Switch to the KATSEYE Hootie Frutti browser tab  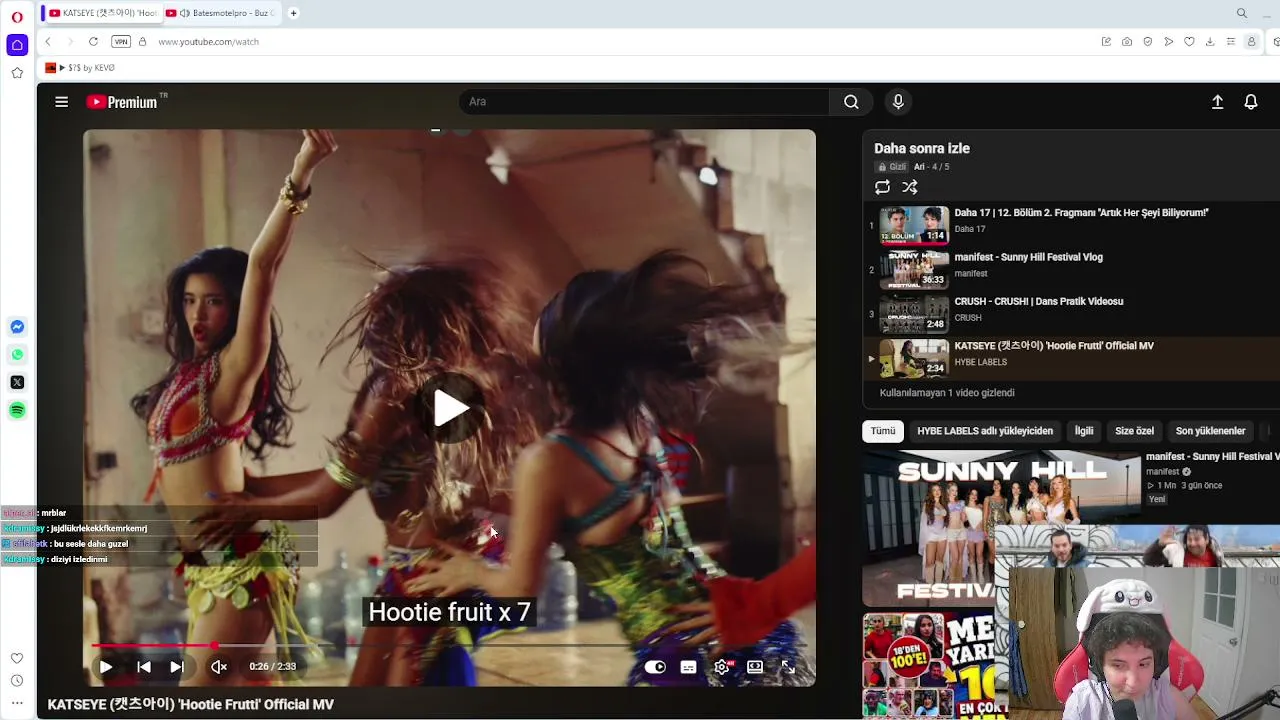[x=103, y=13]
